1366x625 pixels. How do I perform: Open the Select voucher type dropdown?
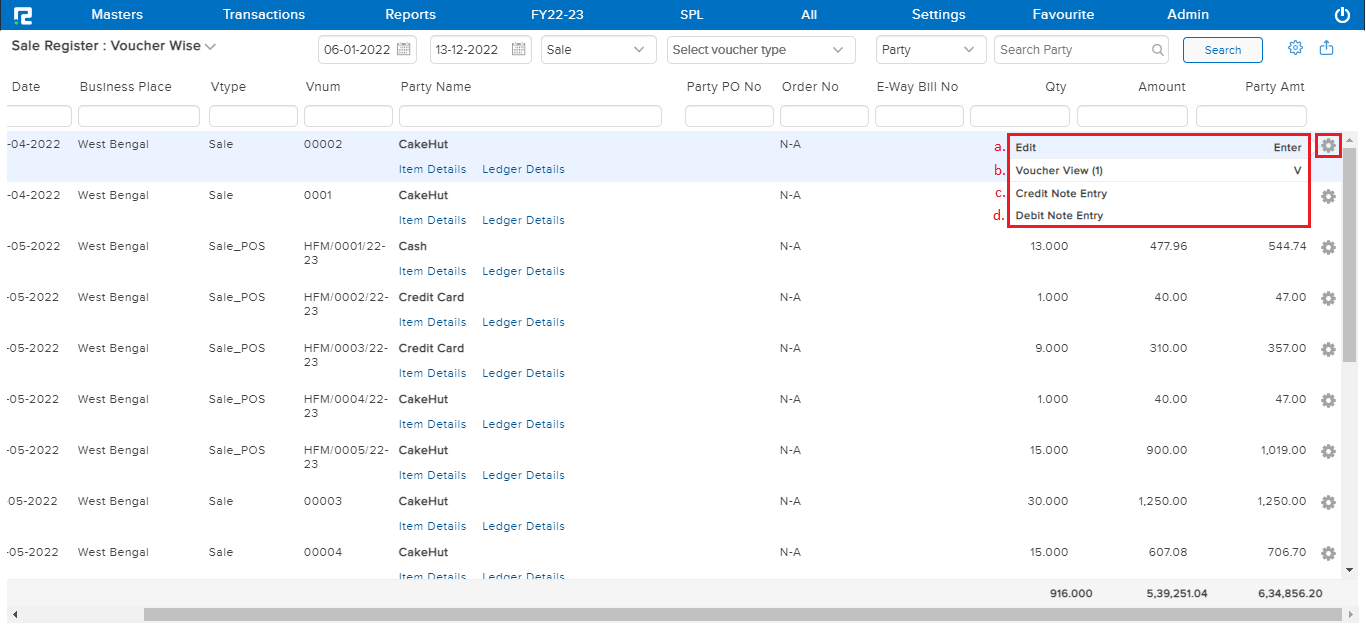tap(760, 49)
